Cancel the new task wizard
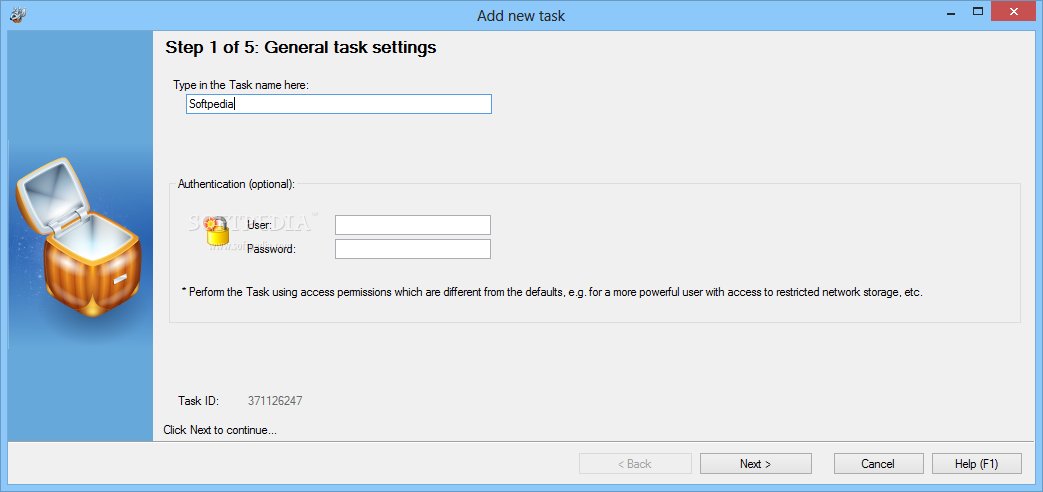 click(x=878, y=463)
